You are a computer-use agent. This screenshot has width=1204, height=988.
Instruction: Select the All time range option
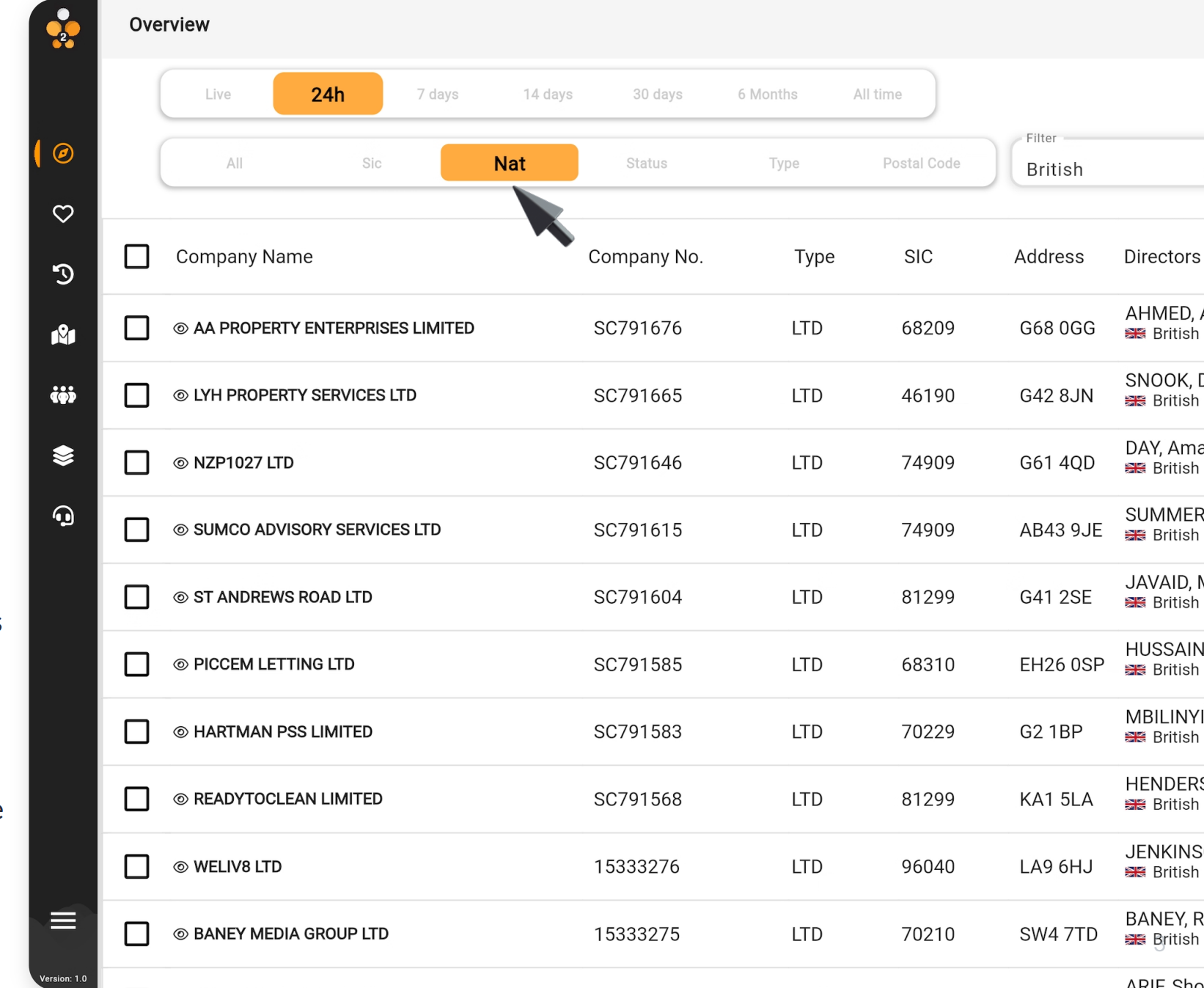pyautogui.click(x=877, y=94)
